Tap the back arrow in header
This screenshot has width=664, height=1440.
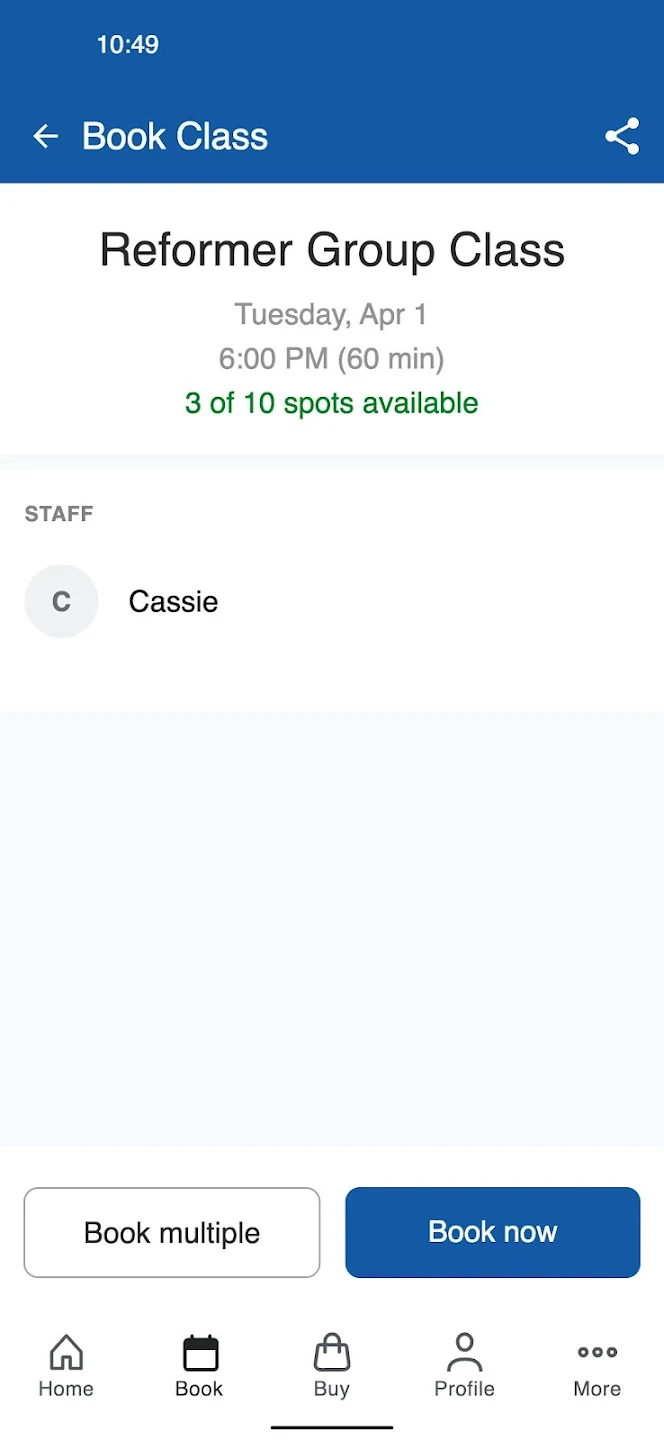[46, 137]
